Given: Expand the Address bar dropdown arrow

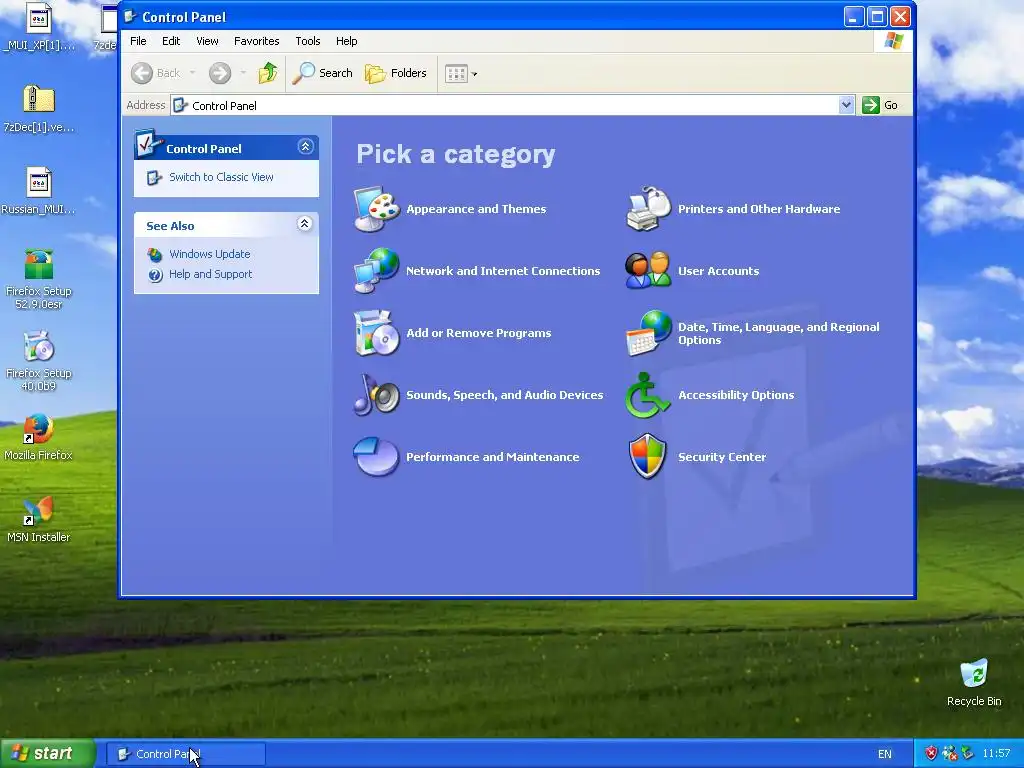Looking at the screenshot, I should [846, 105].
